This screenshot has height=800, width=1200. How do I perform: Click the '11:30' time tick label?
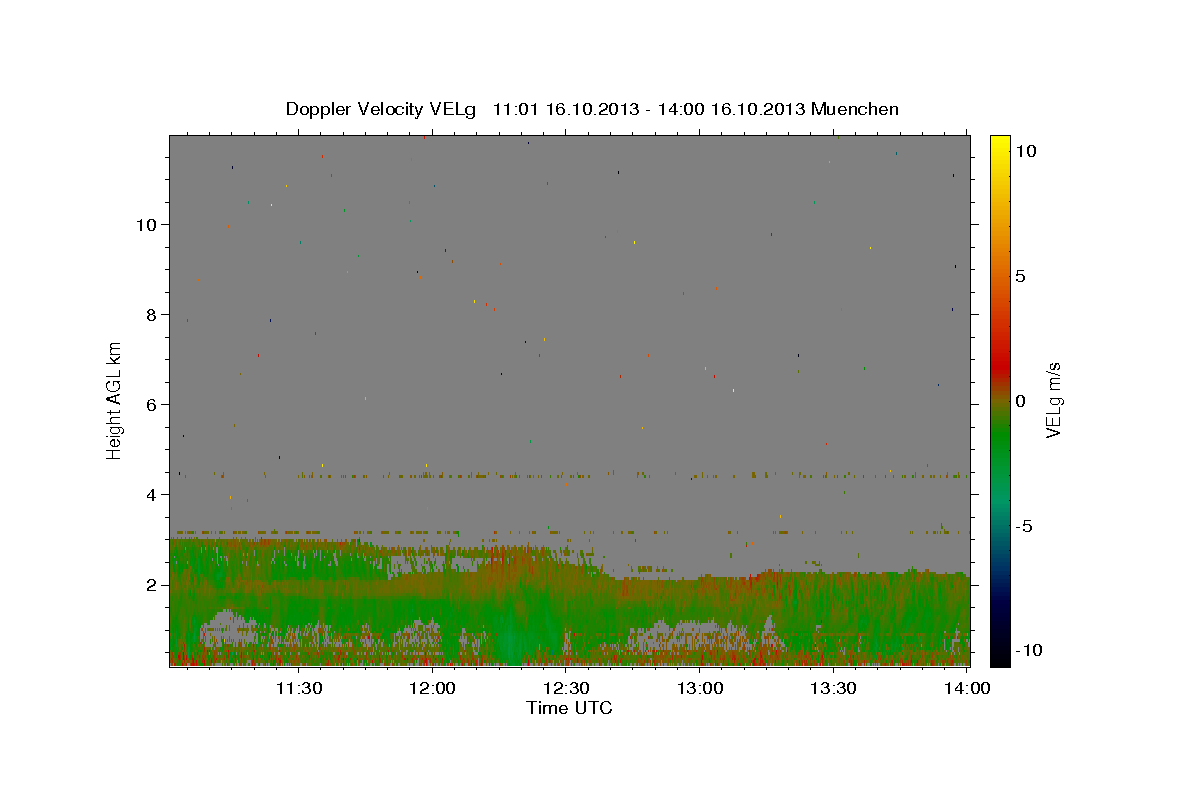[298, 688]
